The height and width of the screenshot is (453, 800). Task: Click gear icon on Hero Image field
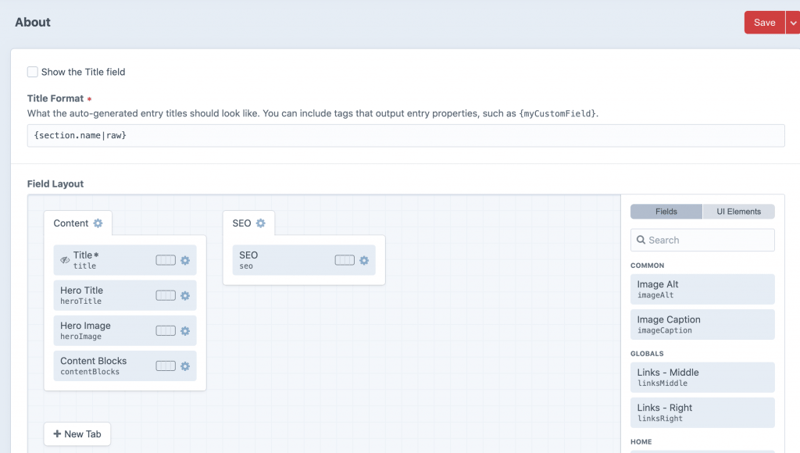[185, 331]
